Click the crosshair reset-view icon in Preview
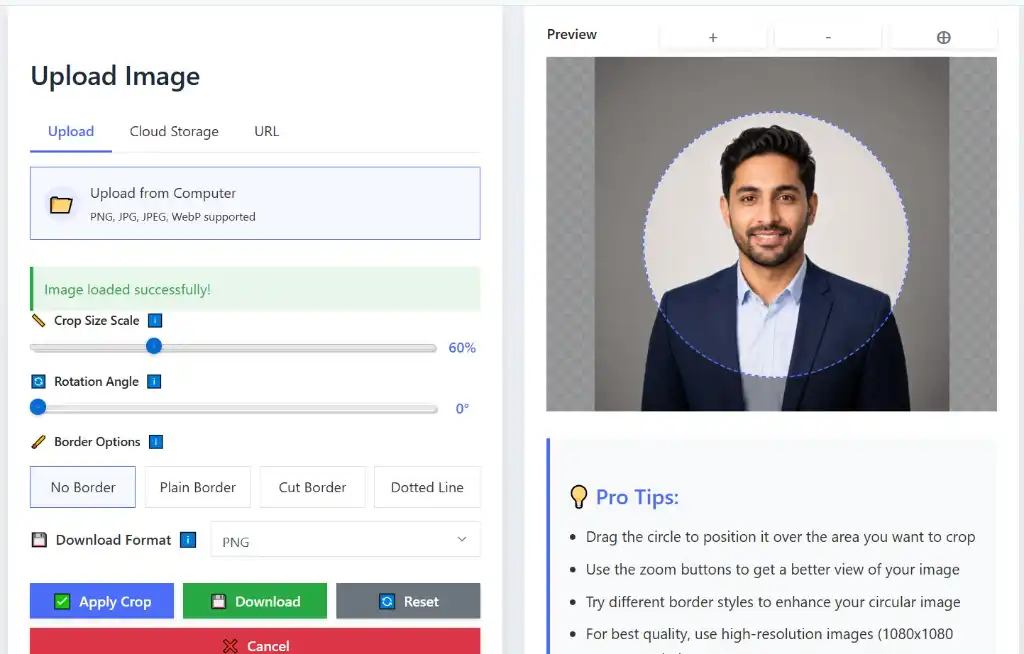The height and width of the screenshot is (654, 1024). coord(944,37)
